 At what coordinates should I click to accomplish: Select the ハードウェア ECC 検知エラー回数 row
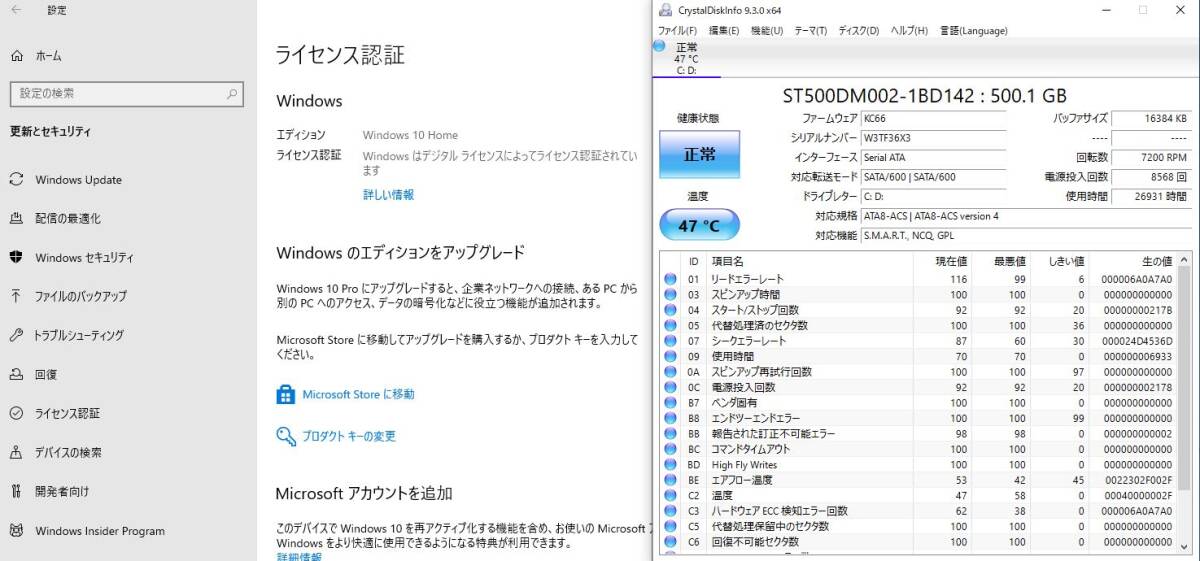[918, 511]
